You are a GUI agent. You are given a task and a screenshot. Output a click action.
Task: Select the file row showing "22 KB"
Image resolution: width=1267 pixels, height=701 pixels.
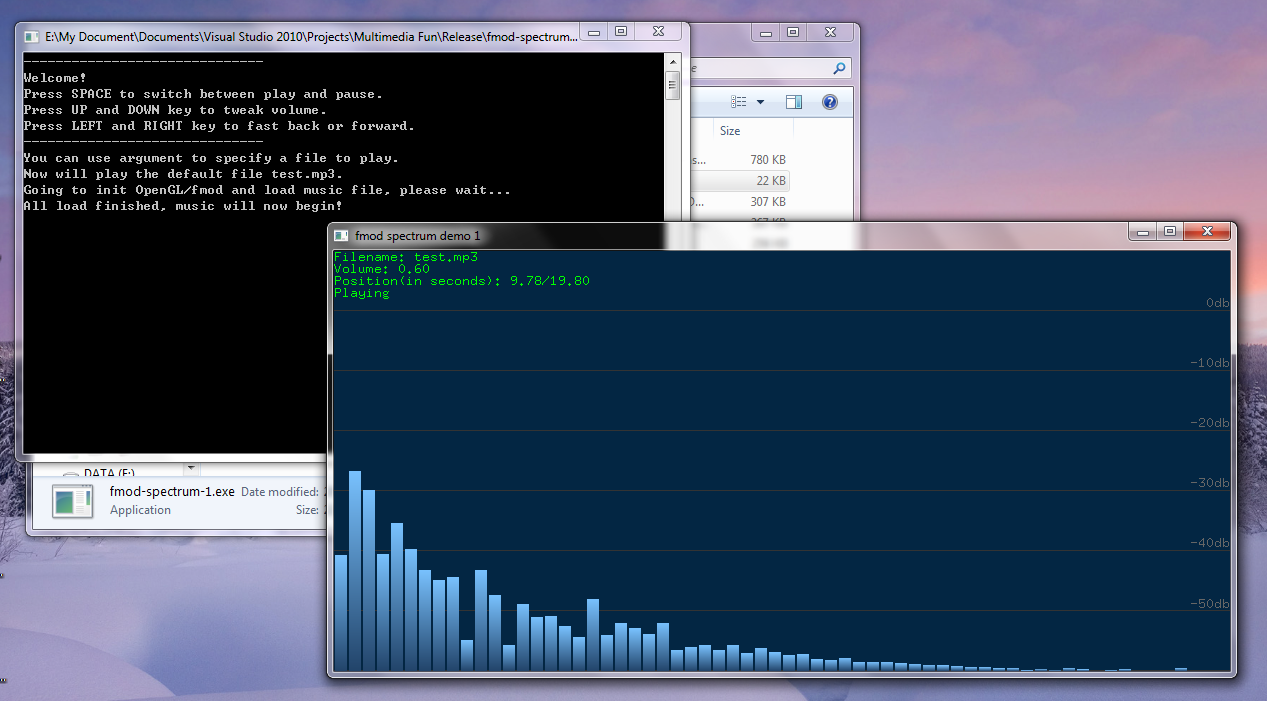point(740,181)
